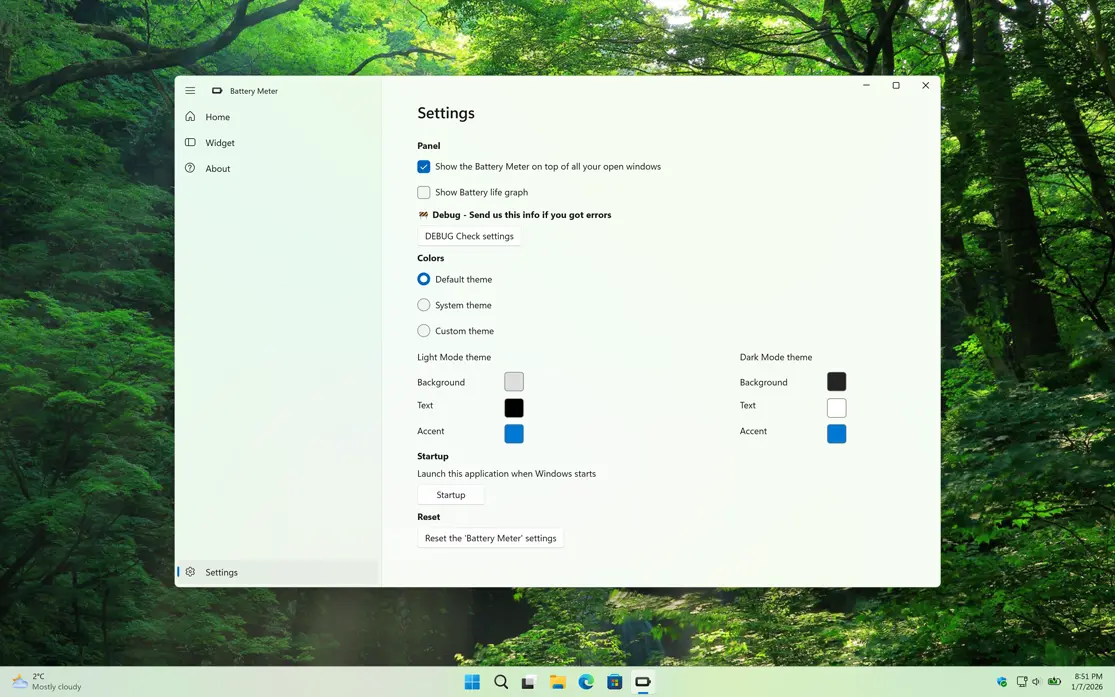The height and width of the screenshot is (697, 1115).
Task: Select the Custom theme radio button
Action: (424, 331)
